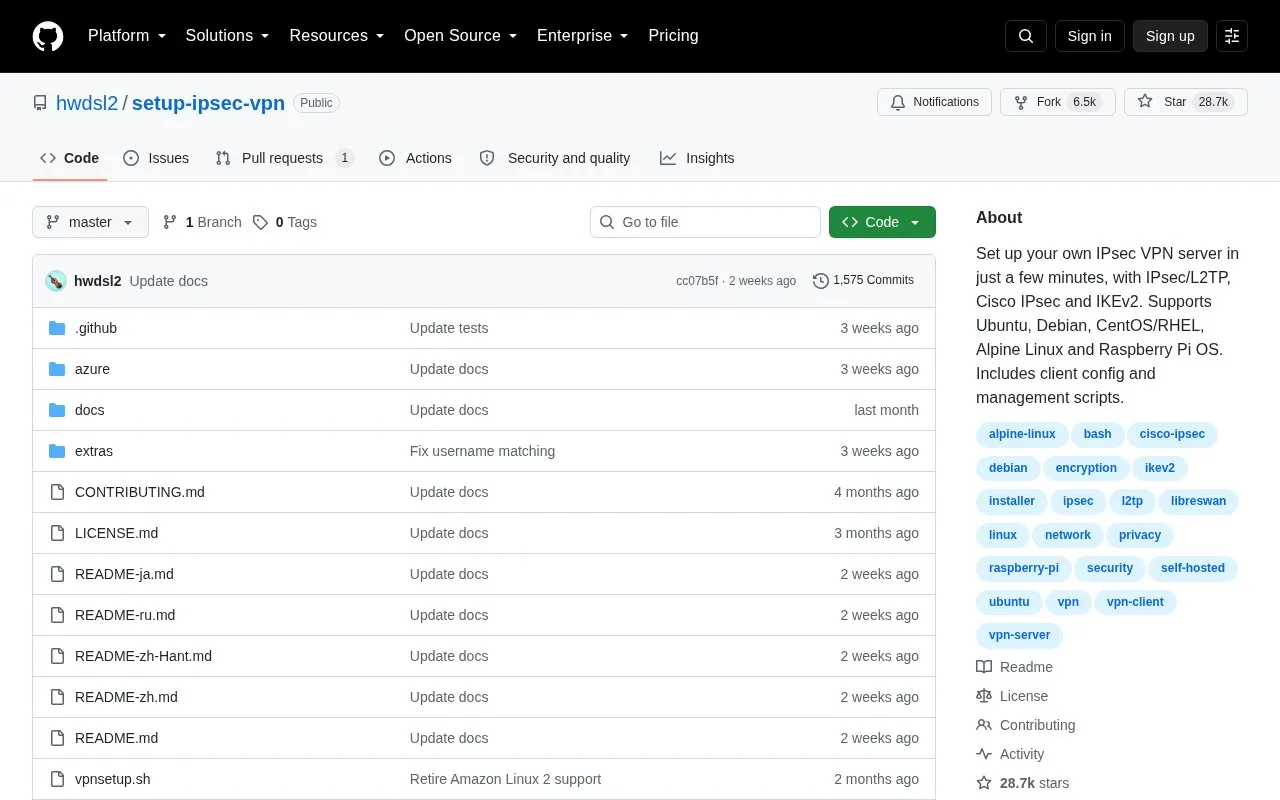The width and height of the screenshot is (1280, 800).
Task: Click the docs folder icon
Action: [x=57, y=410]
